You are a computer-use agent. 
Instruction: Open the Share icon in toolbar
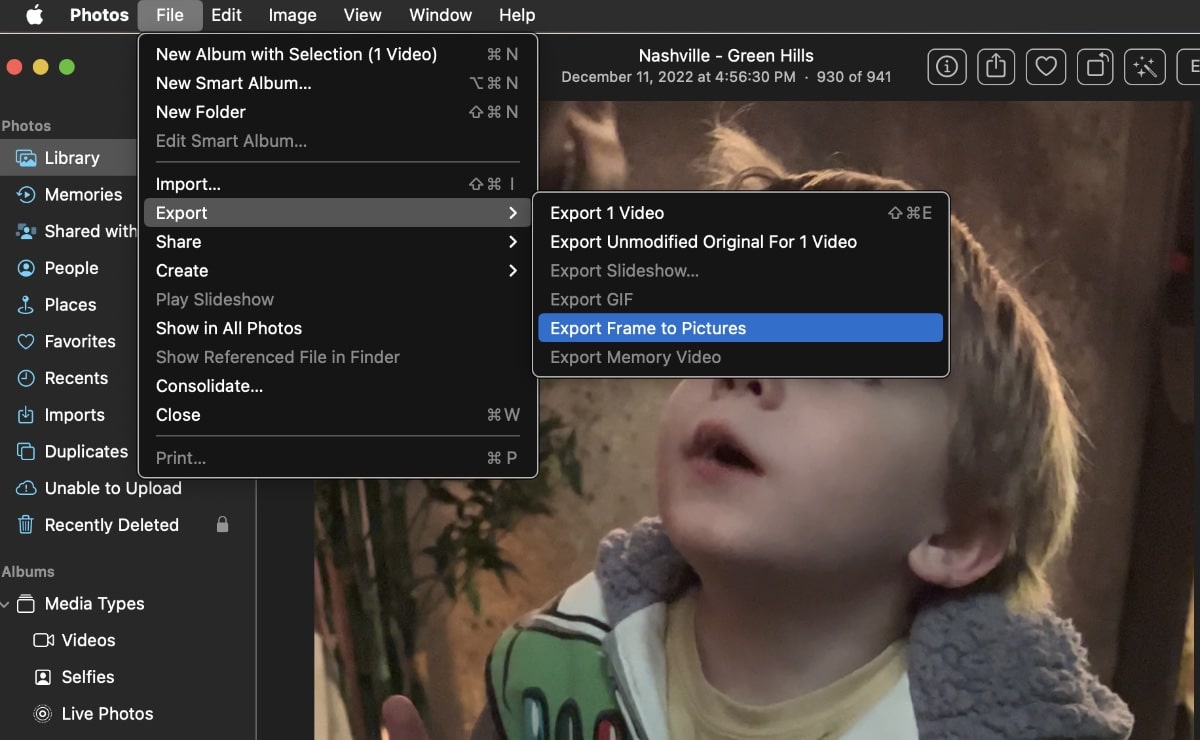coord(996,67)
